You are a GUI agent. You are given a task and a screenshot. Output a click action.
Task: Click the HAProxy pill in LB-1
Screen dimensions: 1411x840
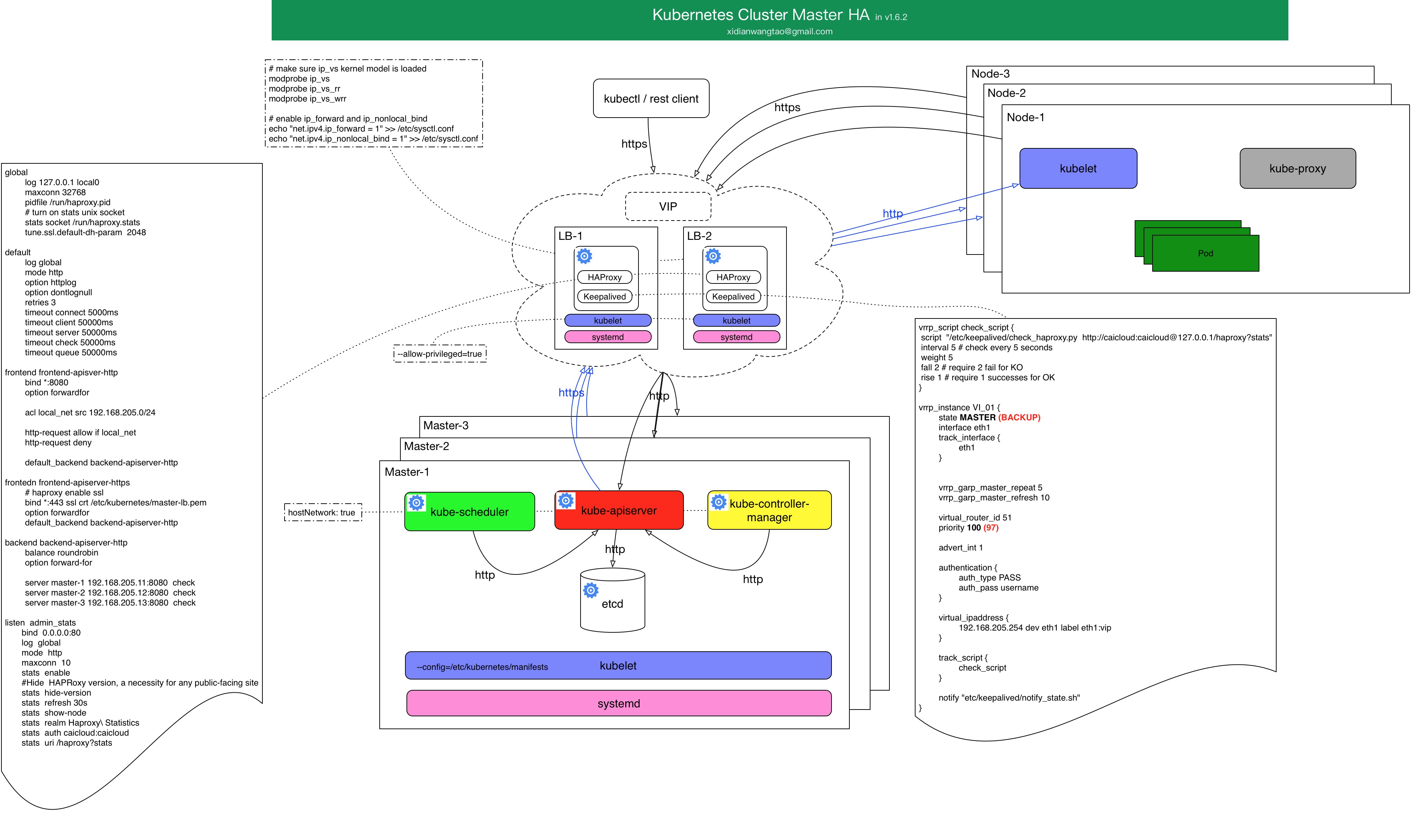(605, 277)
